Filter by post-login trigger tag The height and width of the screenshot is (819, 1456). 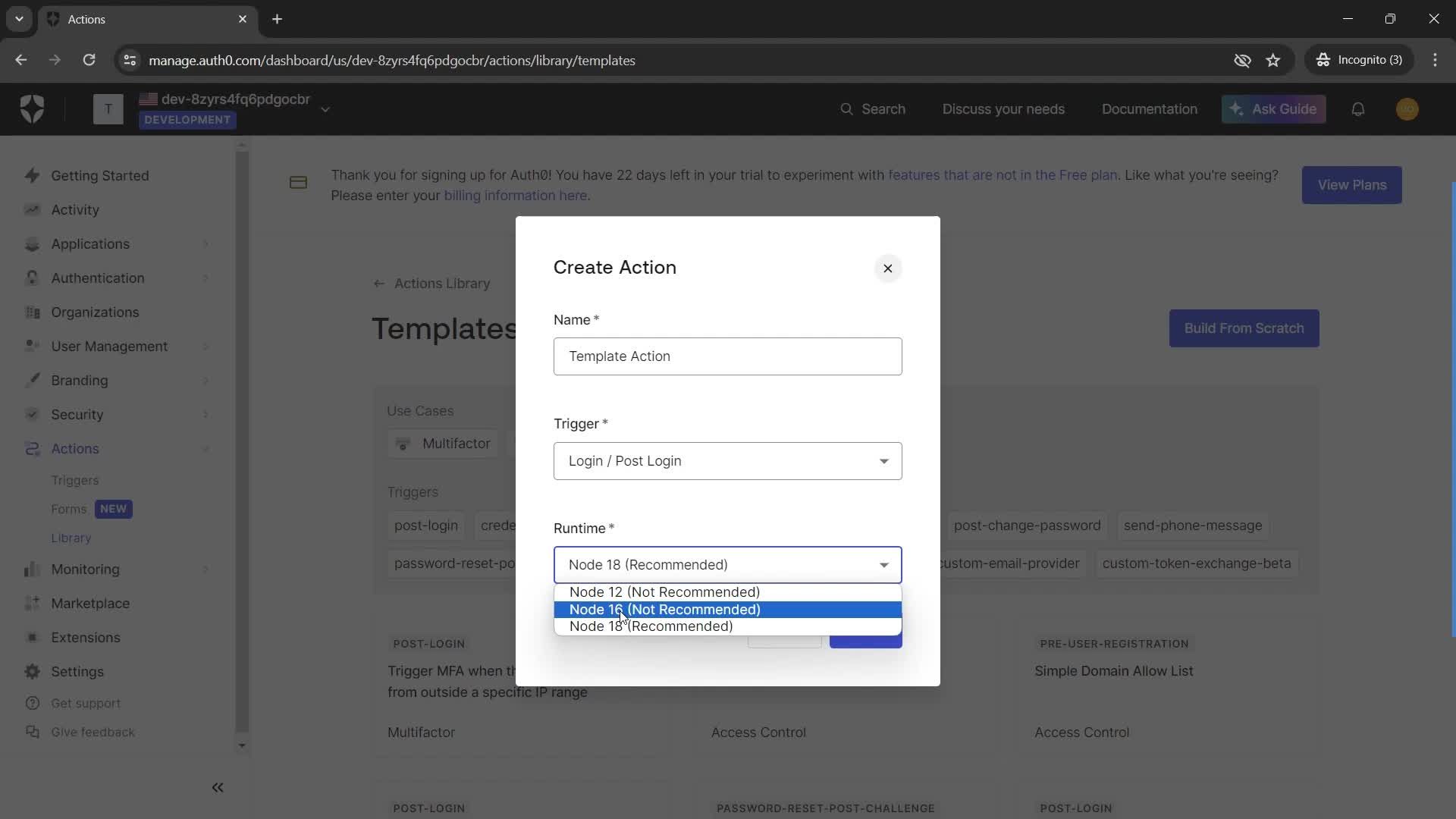pyautogui.click(x=425, y=526)
